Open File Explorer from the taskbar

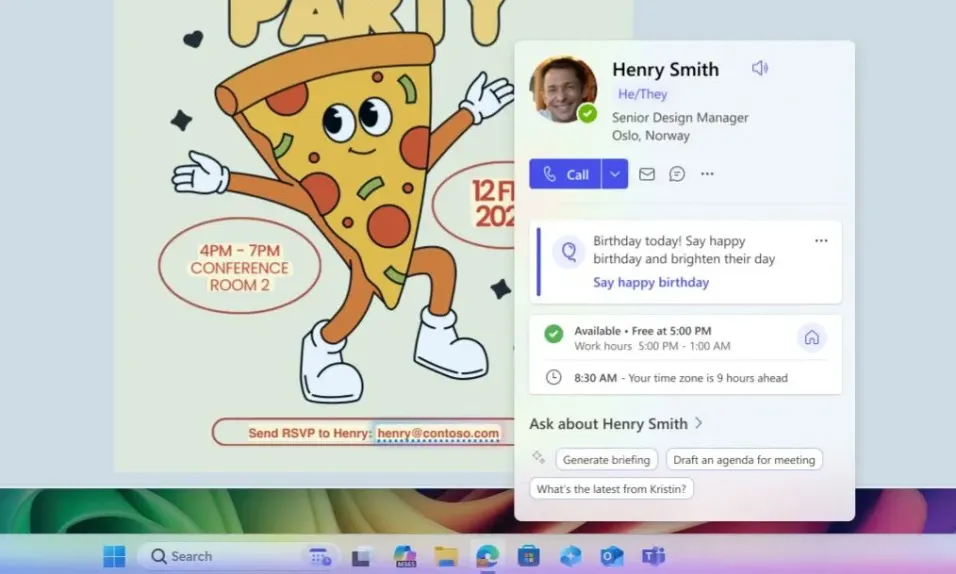(x=446, y=556)
